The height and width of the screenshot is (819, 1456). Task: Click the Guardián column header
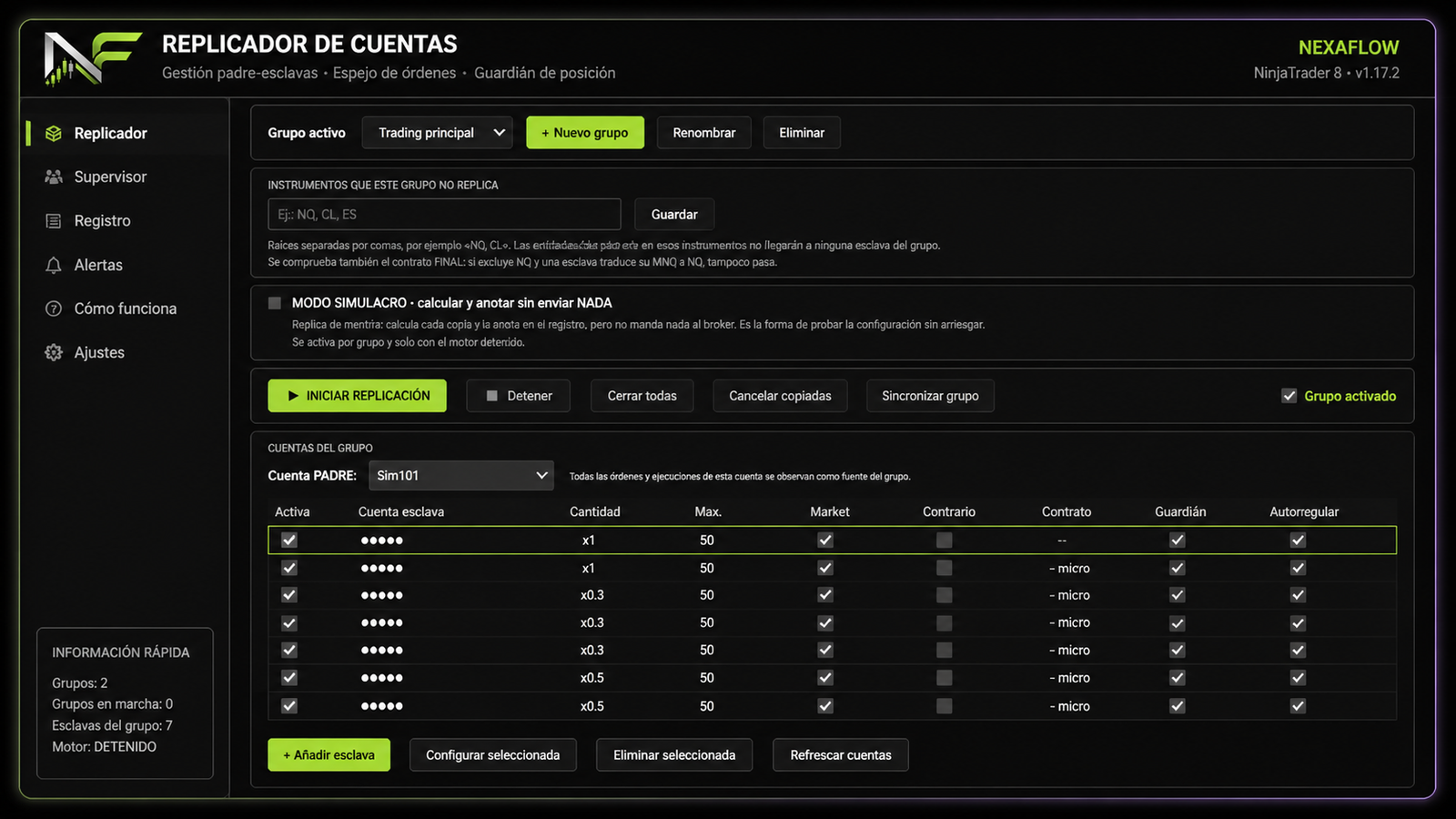pyautogui.click(x=1180, y=511)
